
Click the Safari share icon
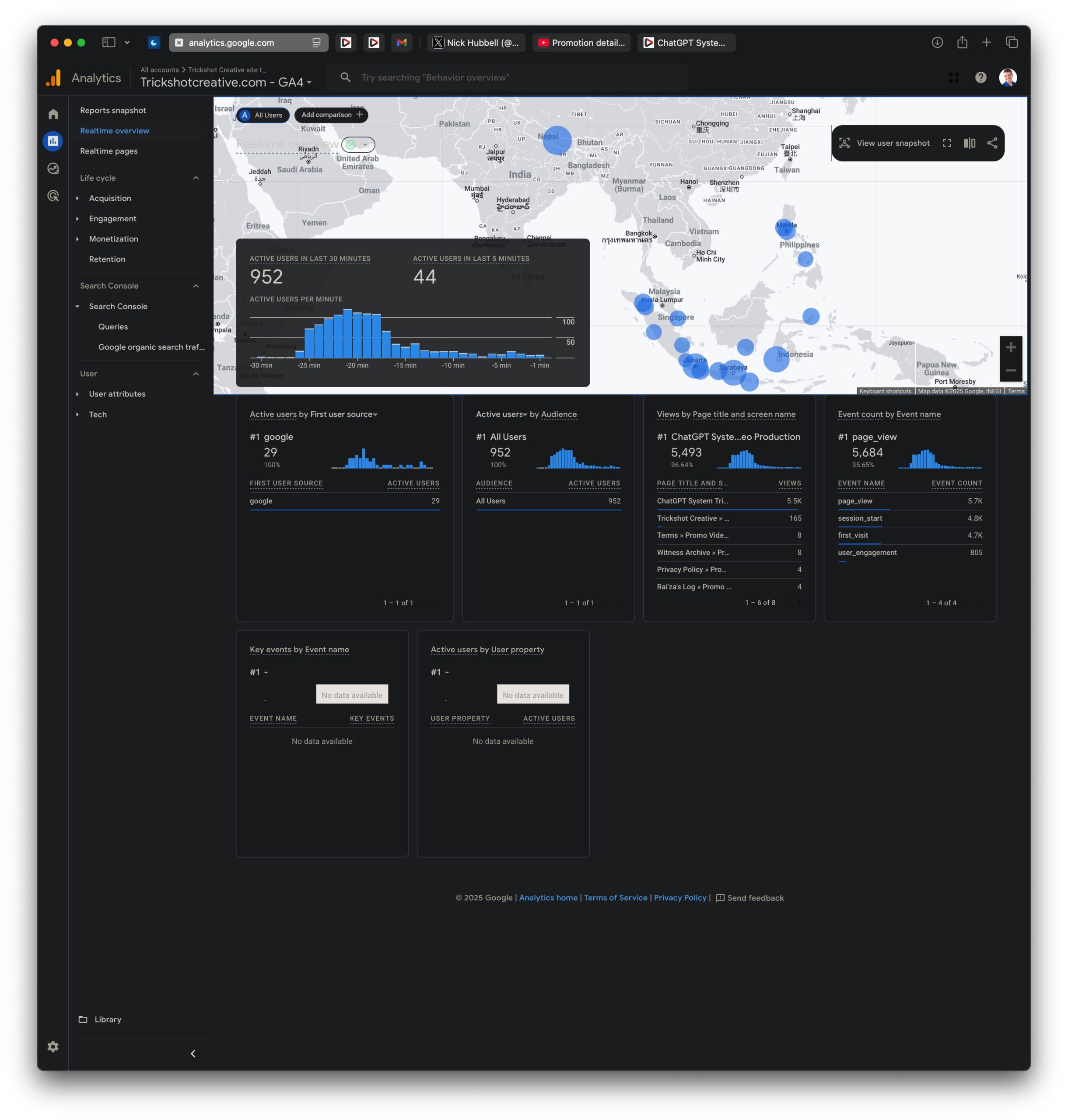click(962, 42)
